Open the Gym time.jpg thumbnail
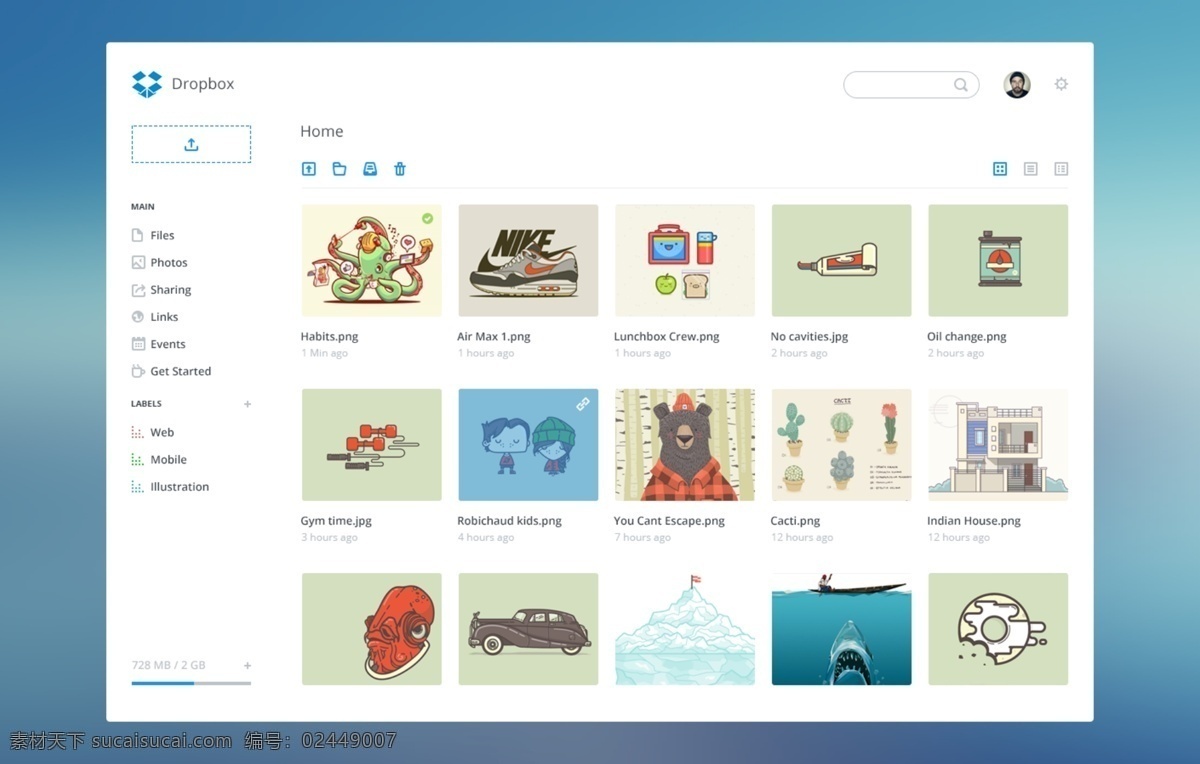1200x764 pixels. click(x=372, y=445)
